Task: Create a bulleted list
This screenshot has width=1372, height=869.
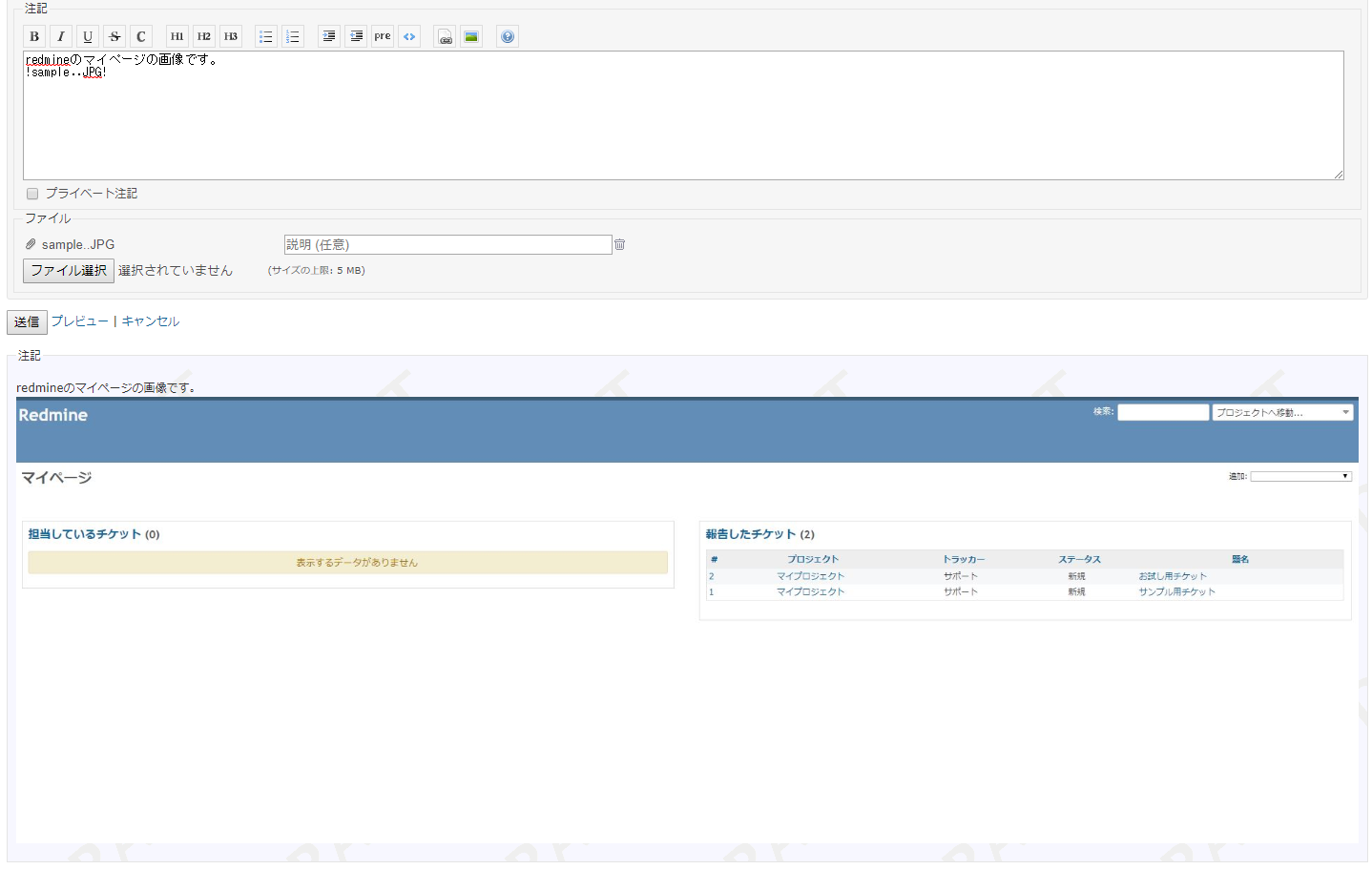Action: tap(265, 36)
